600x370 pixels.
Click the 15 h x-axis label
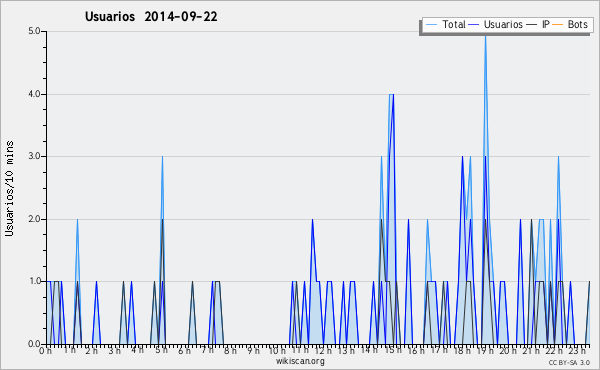(x=393, y=350)
